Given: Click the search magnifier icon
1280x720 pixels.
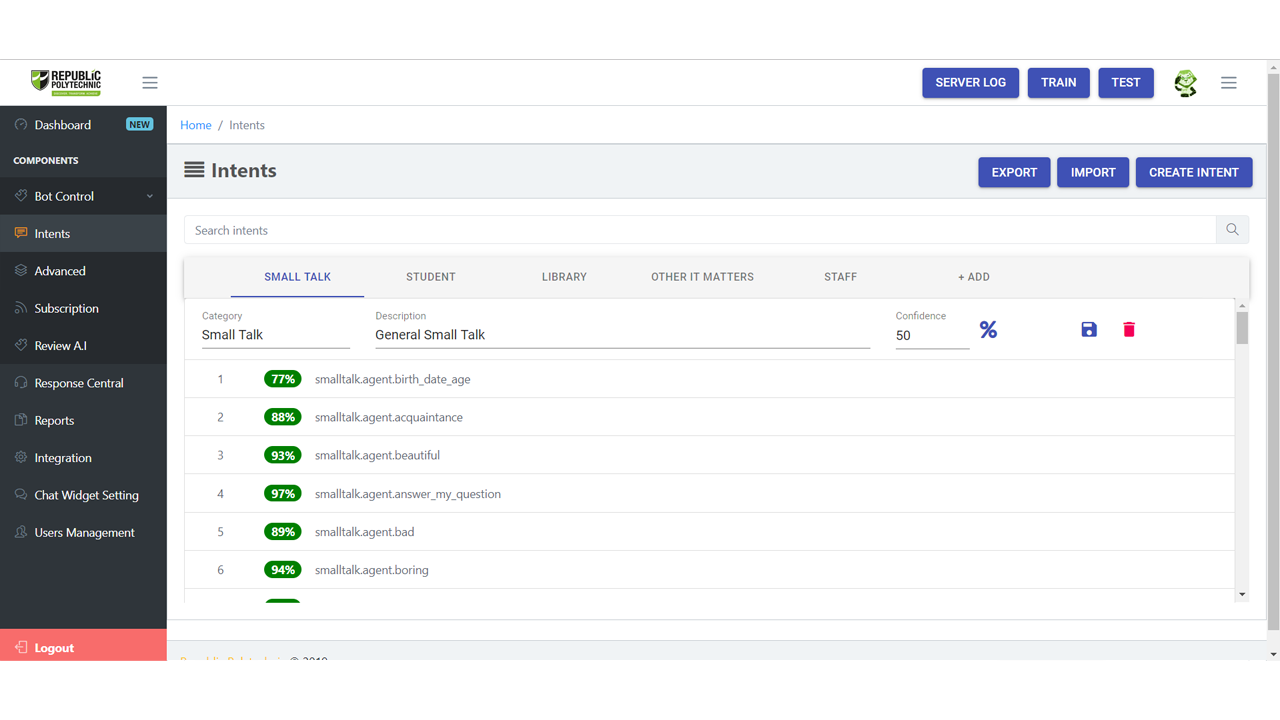Looking at the screenshot, I should point(1232,230).
